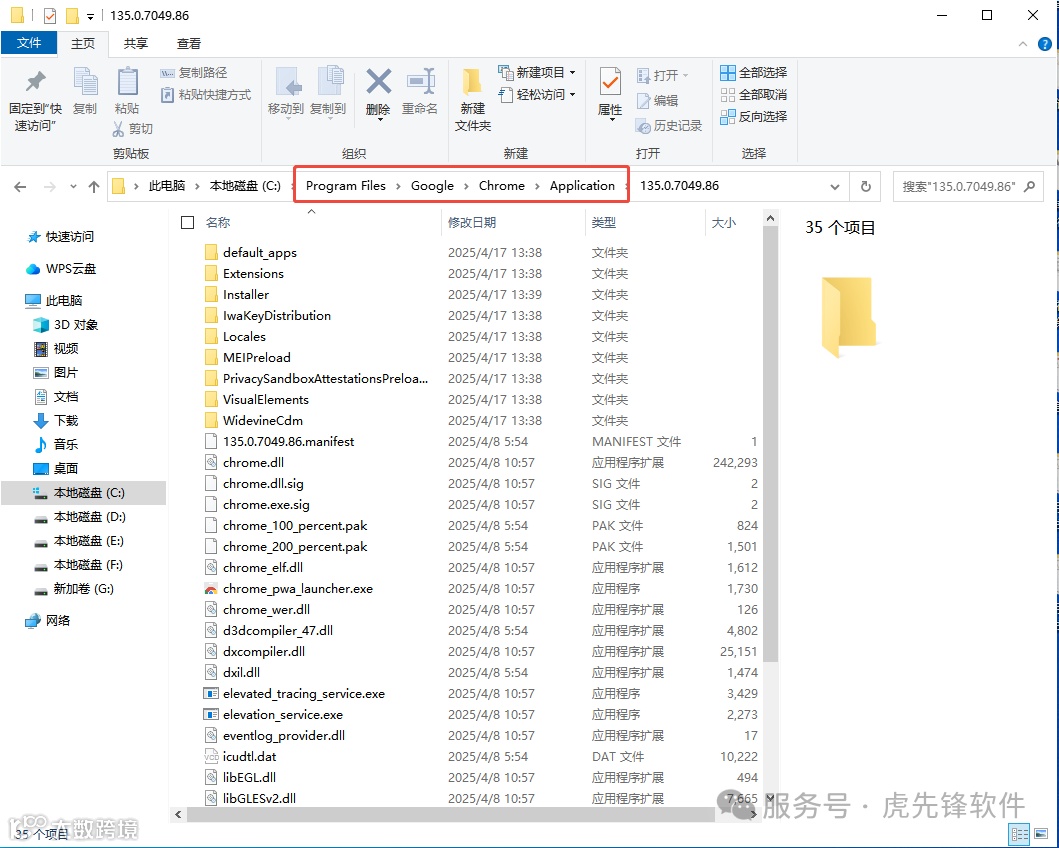Click the 删除 X icon
The height and width of the screenshot is (848, 1059).
tap(378, 82)
